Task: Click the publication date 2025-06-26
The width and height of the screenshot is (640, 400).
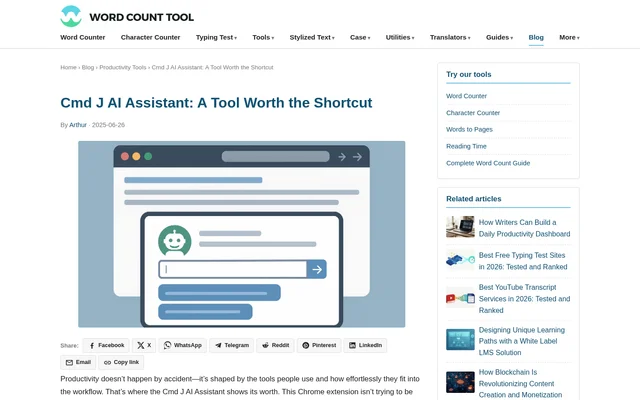Action: click(108, 125)
